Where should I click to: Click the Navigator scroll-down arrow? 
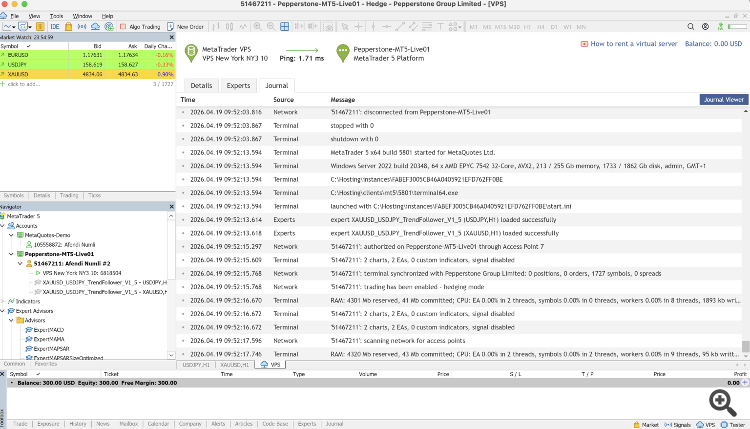[171, 355]
